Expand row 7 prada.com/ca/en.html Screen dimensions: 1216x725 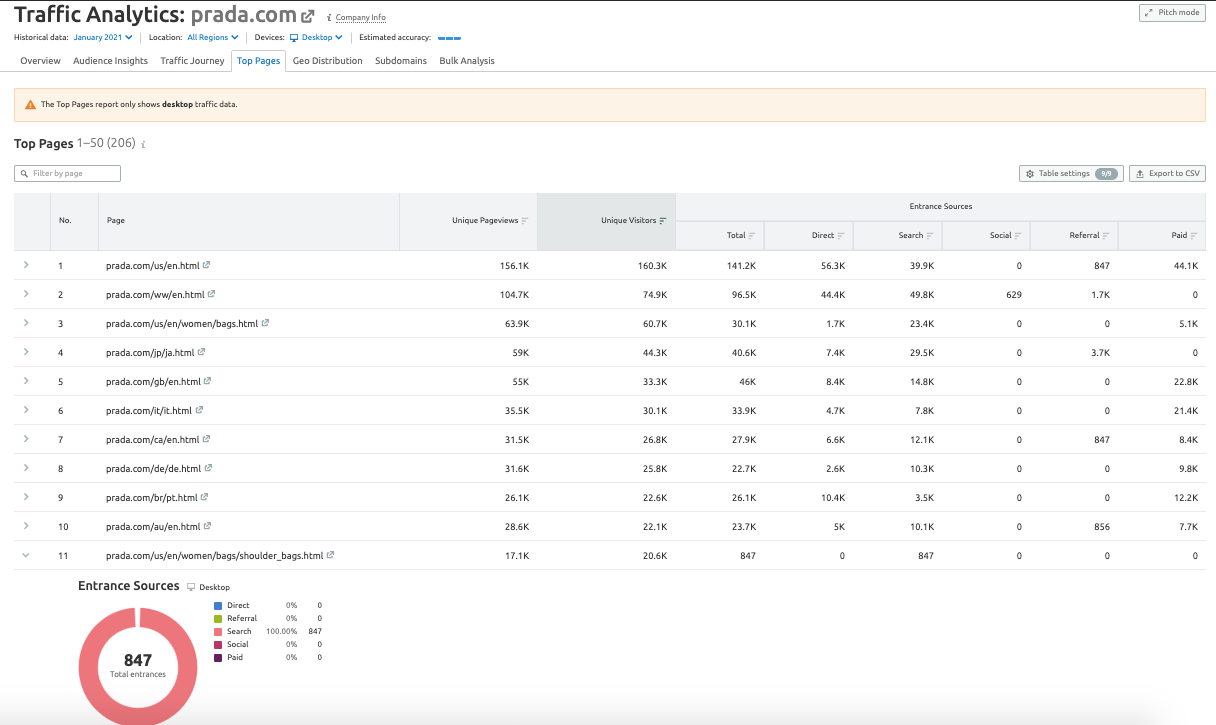(26, 439)
